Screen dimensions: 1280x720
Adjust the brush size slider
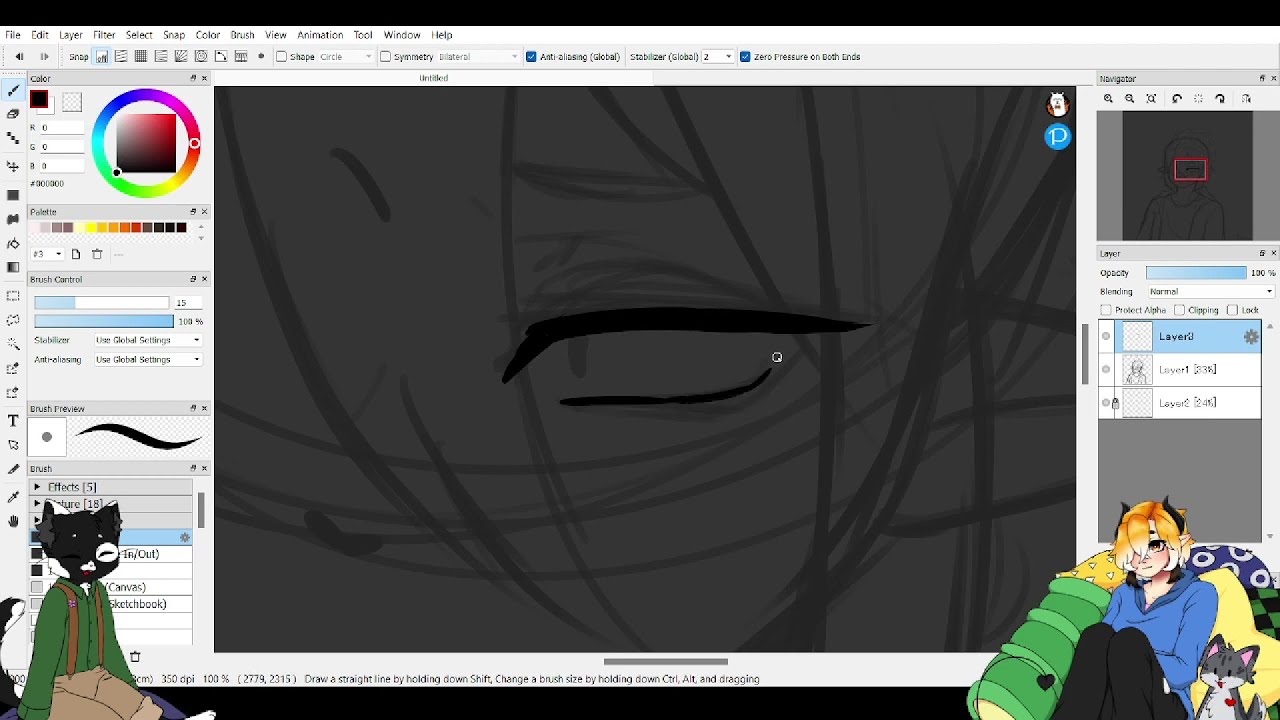[x=102, y=303]
